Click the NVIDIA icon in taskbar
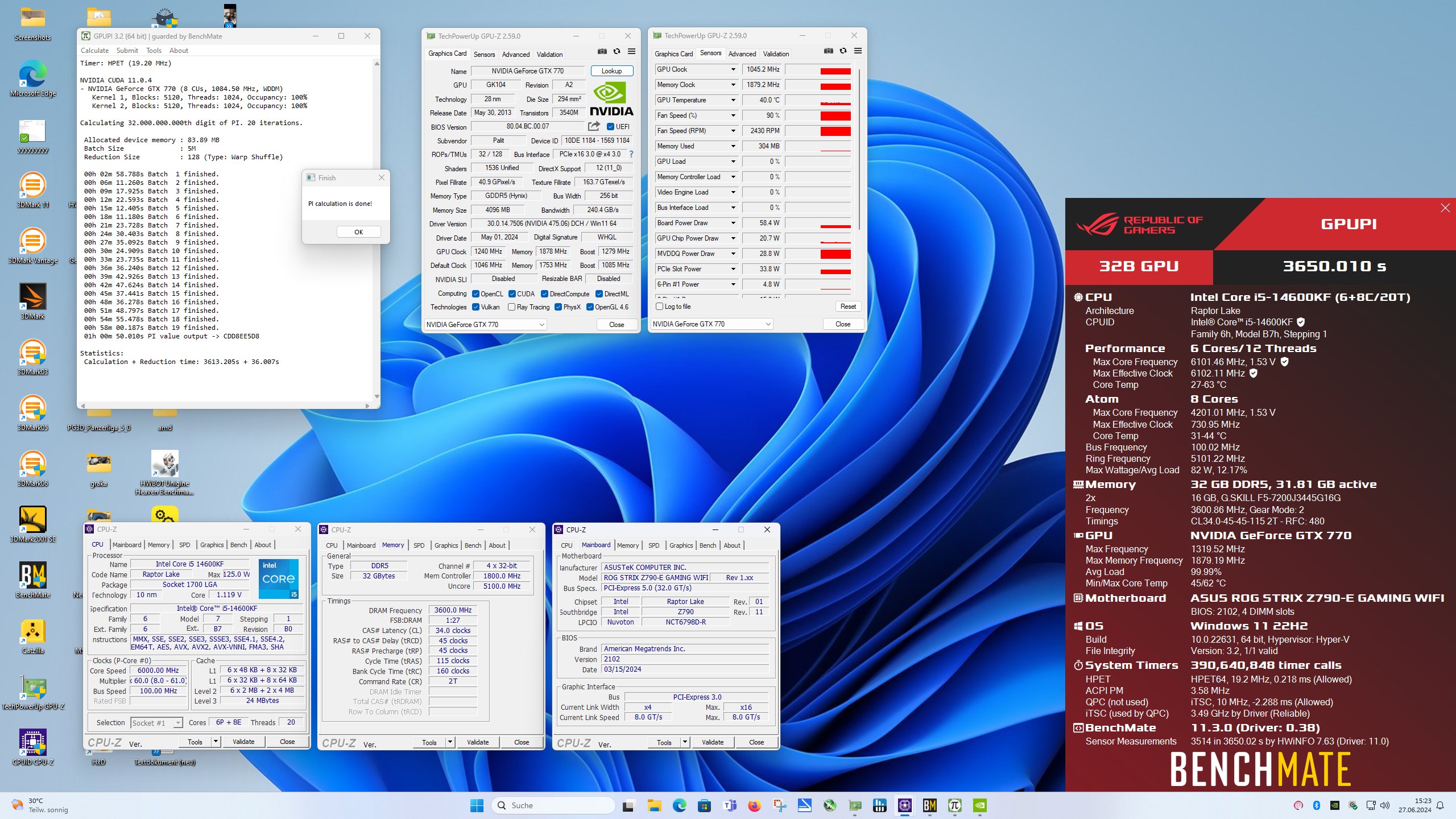 click(980, 805)
